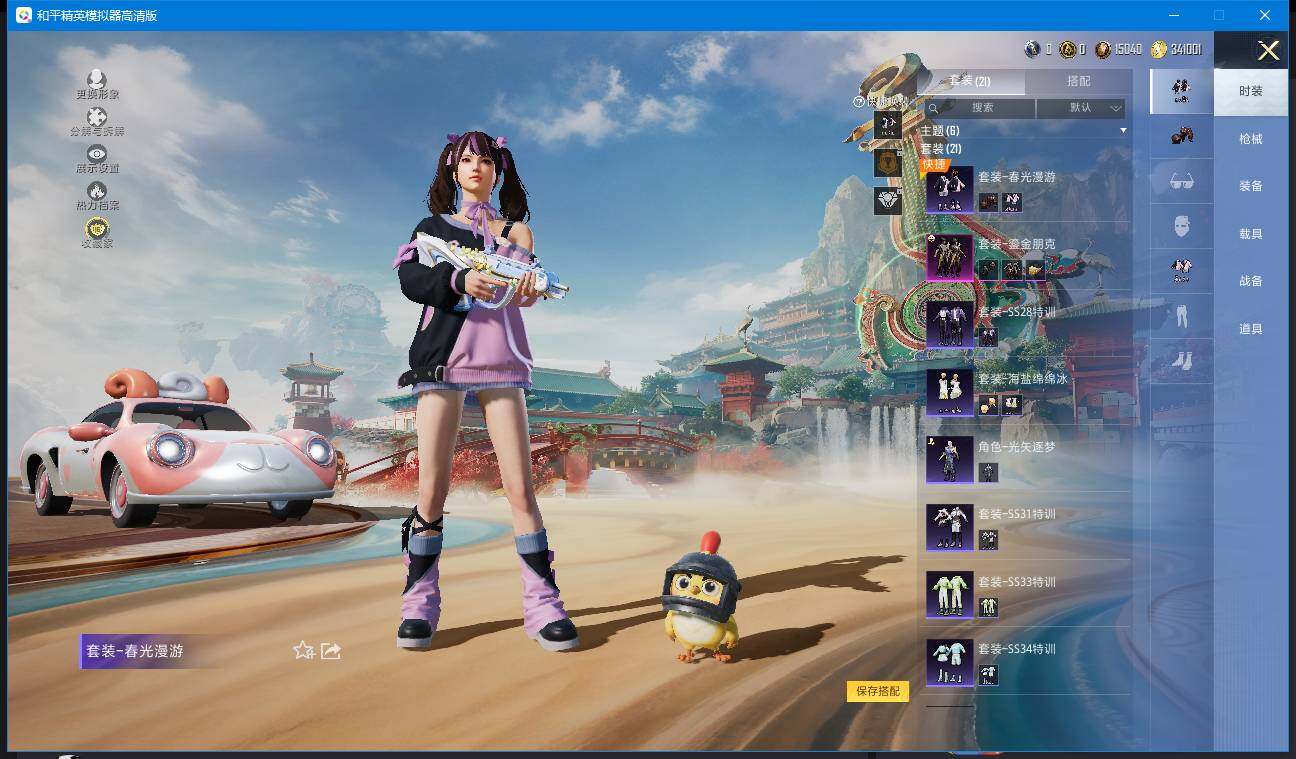Open the 载具 category tab
This screenshot has height=759, width=1296.
(x=1250, y=234)
